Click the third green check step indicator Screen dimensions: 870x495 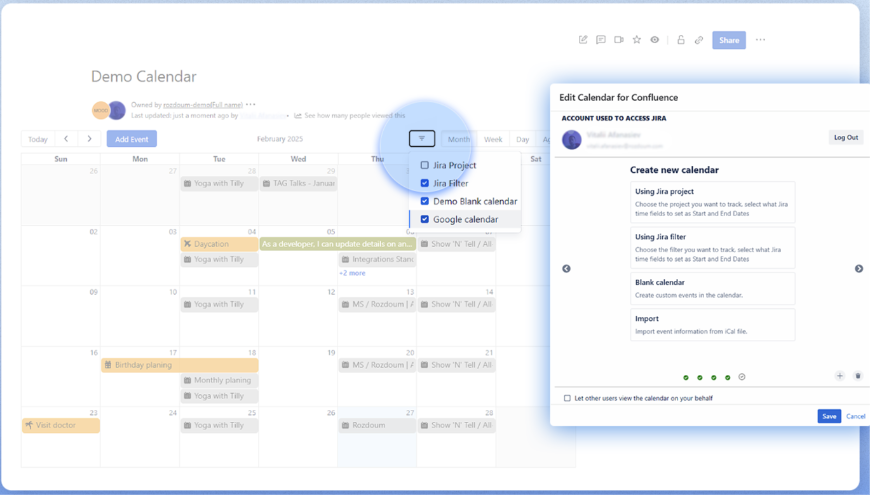click(x=714, y=377)
